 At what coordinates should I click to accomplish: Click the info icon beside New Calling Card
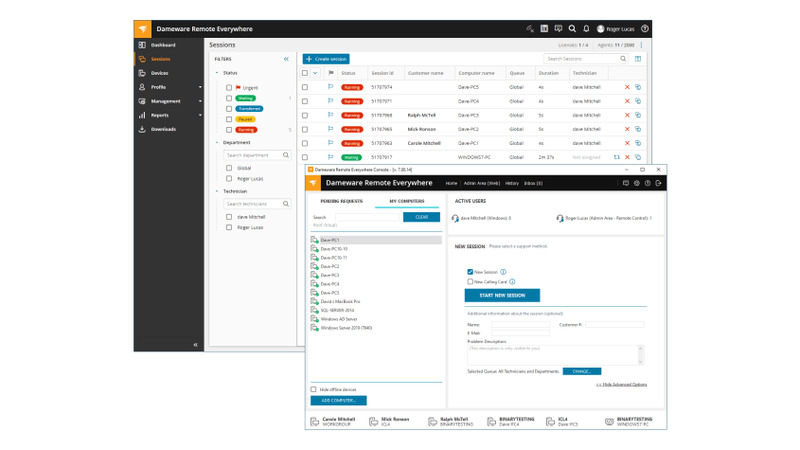pyautogui.click(x=512, y=282)
